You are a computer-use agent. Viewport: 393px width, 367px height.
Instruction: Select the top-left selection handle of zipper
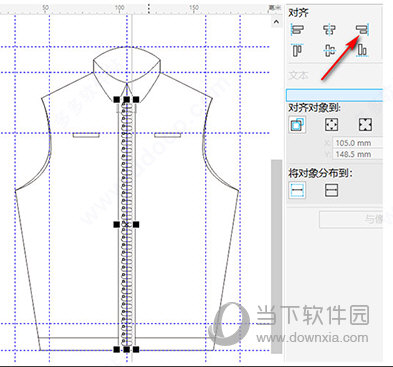(116, 99)
